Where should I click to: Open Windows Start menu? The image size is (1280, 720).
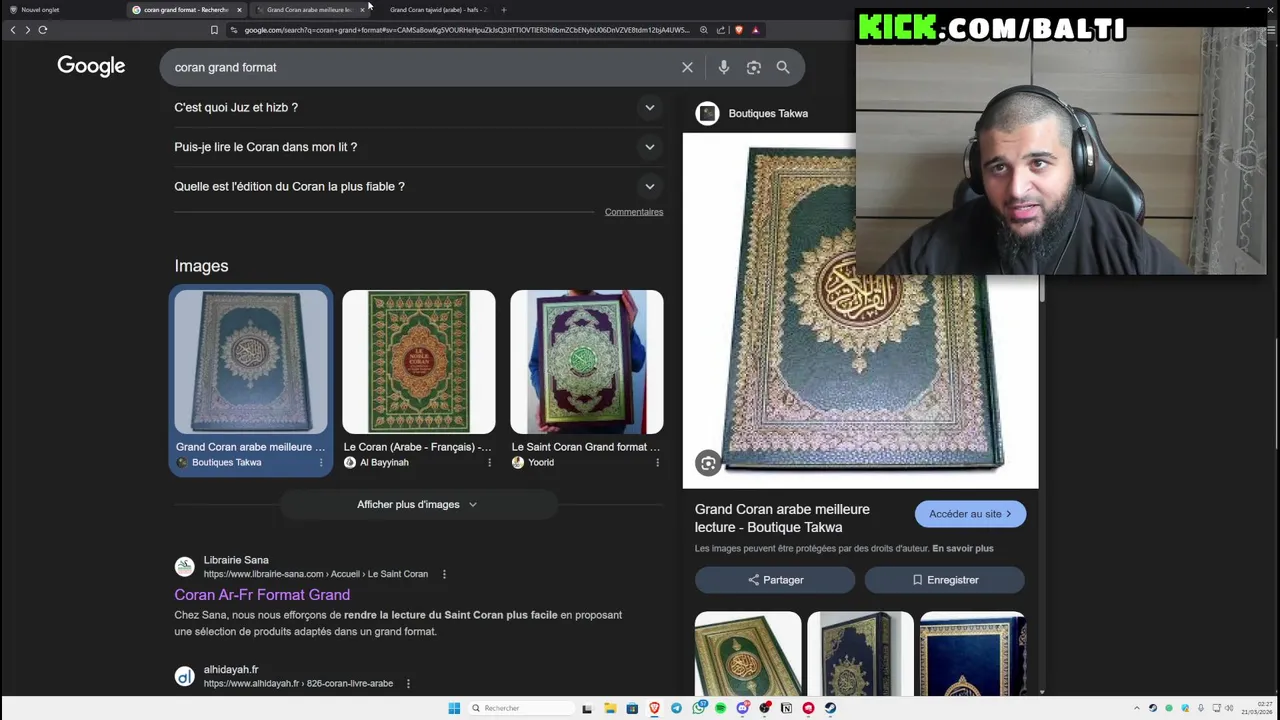point(454,708)
